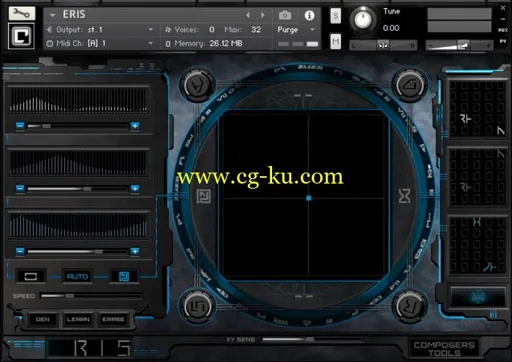Click the glowing blue button under grid panels
512x362 pixels.
pyautogui.click(x=478, y=296)
